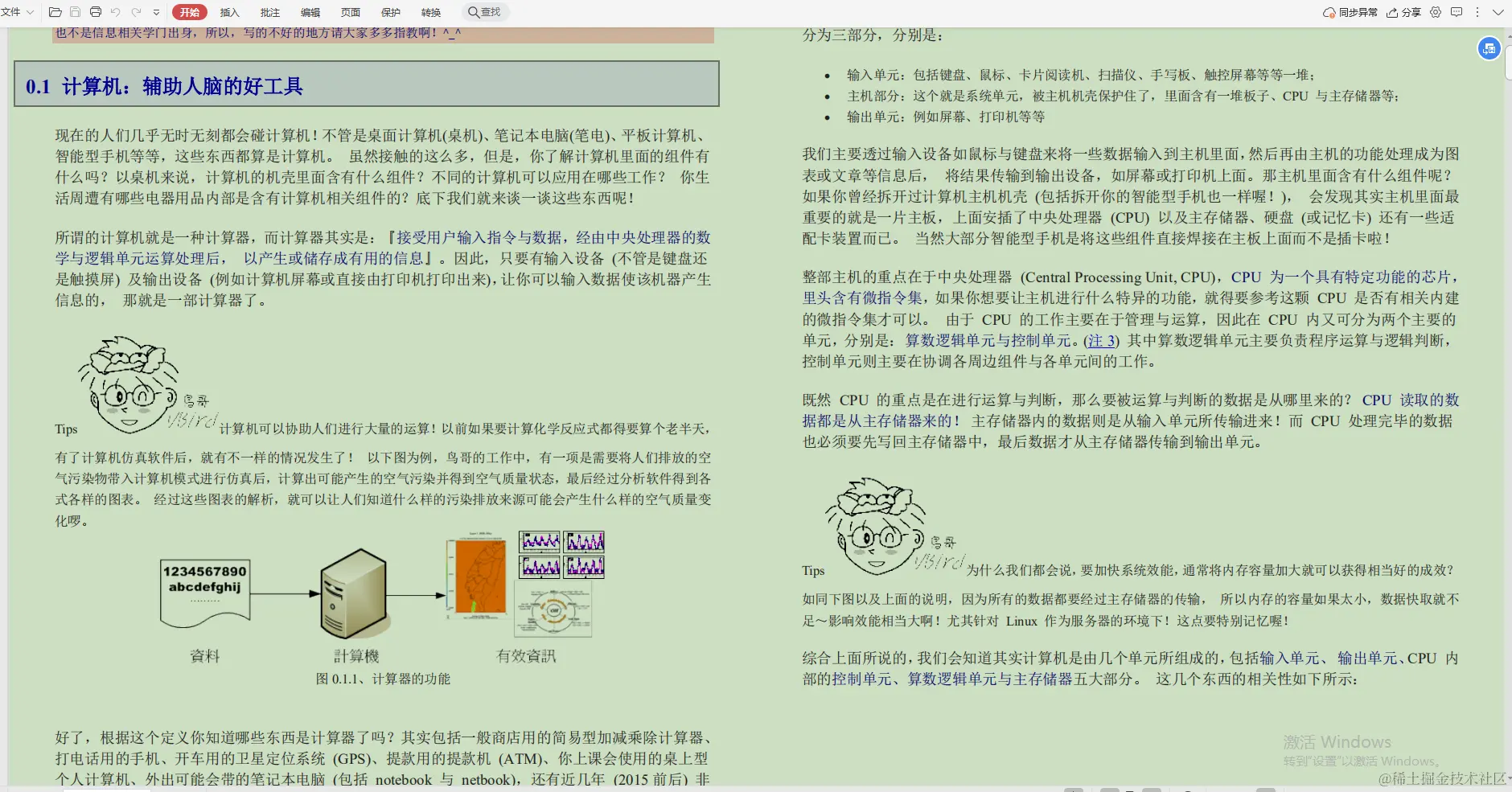Save the document with the save icon
Viewport: 1512px width, 792px height.
point(76,11)
